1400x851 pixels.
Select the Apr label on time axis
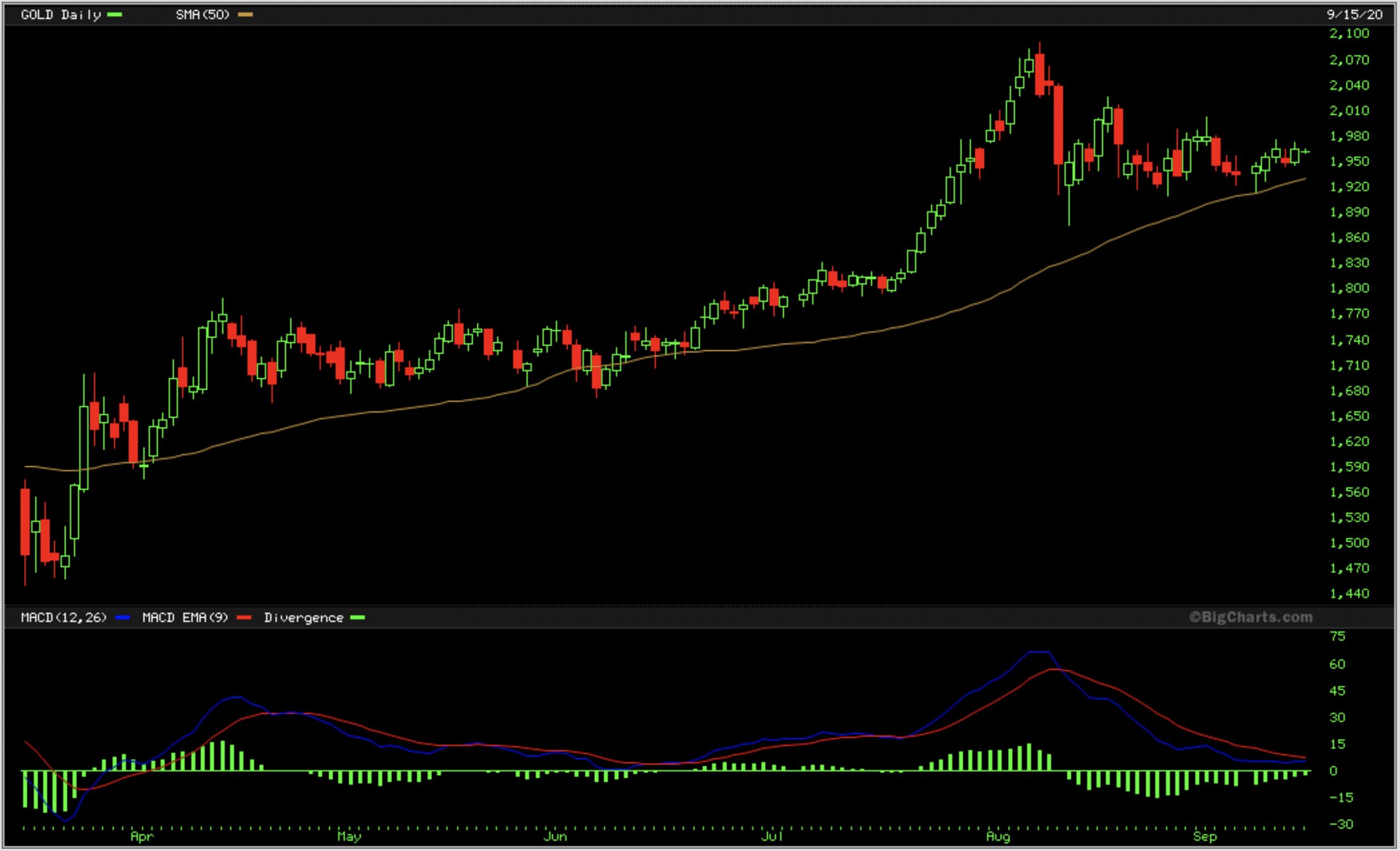pyautogui.click(x=142, y=837)
